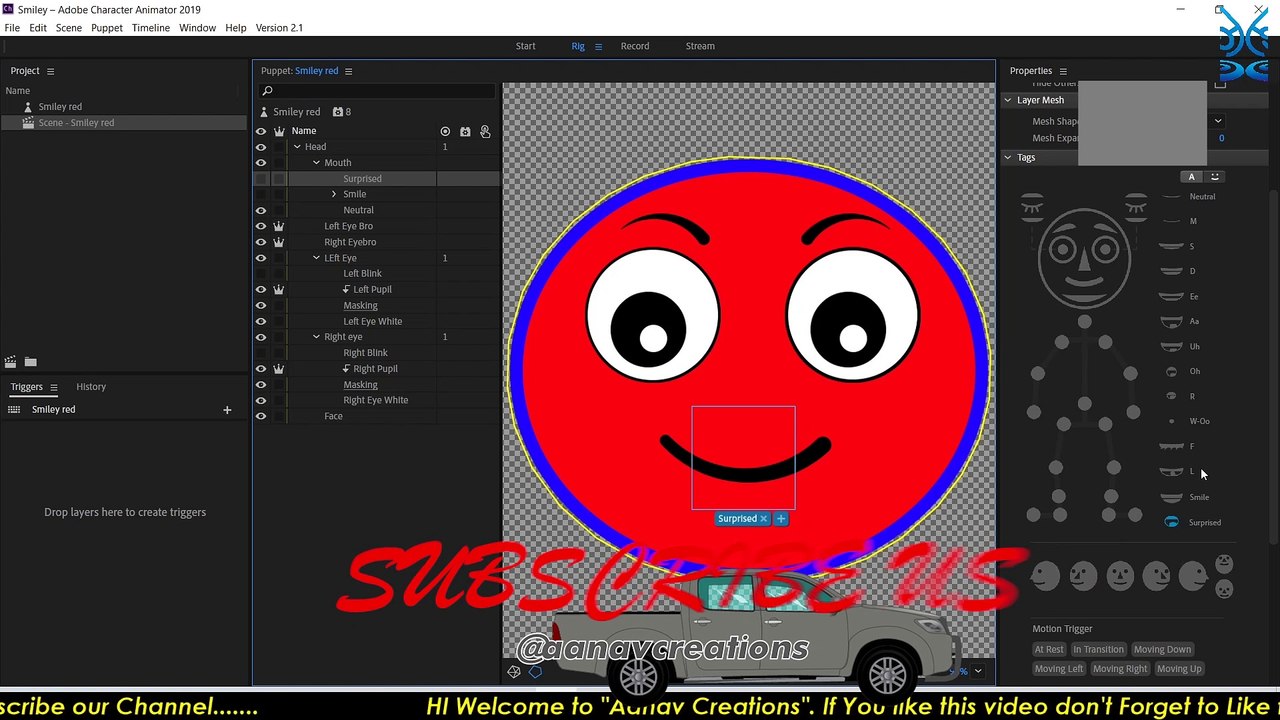Click the crown icon on Right Pupil
The width and height of the screenshot is (1280, 720).
pyautogui.click(x=279, y=369)
